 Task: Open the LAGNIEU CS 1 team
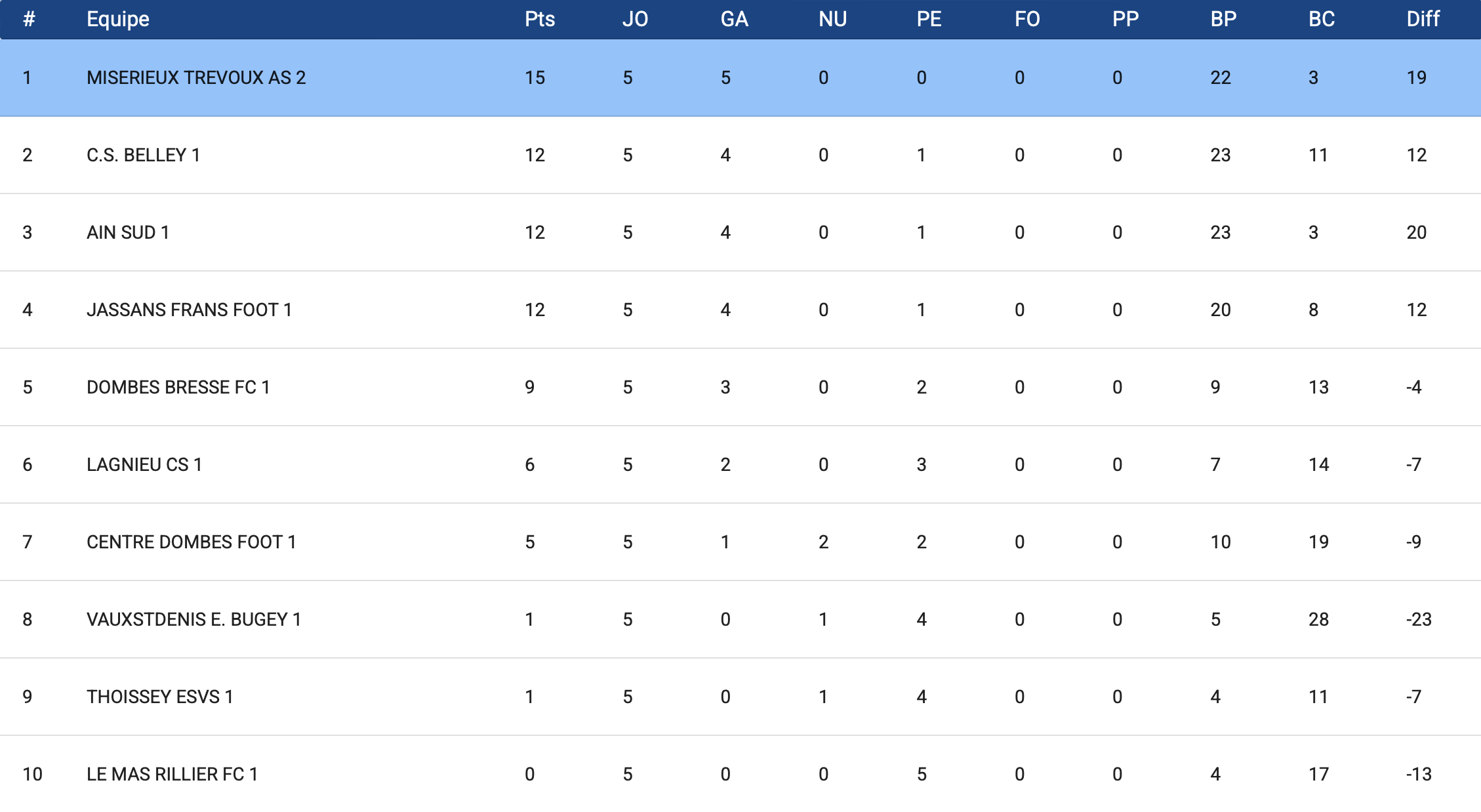pyautogui.click(x=144, y=464)
